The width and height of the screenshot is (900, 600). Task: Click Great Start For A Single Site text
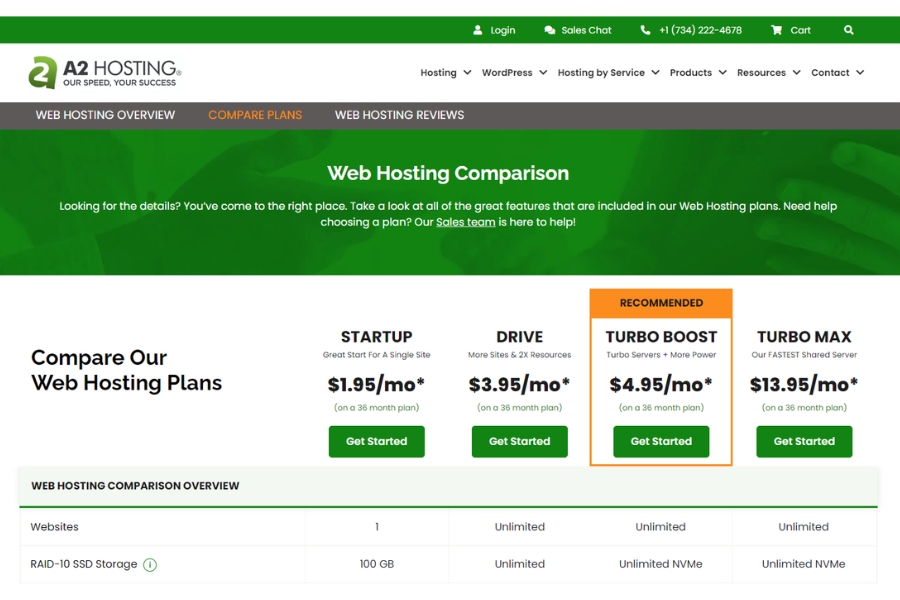click(377, 355)
